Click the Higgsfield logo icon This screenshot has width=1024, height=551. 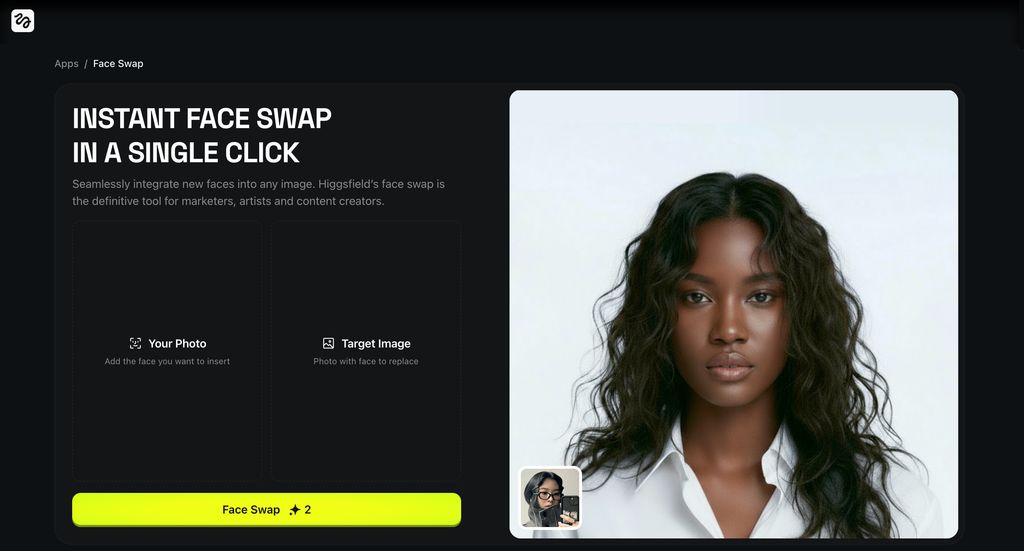(22, 20)
